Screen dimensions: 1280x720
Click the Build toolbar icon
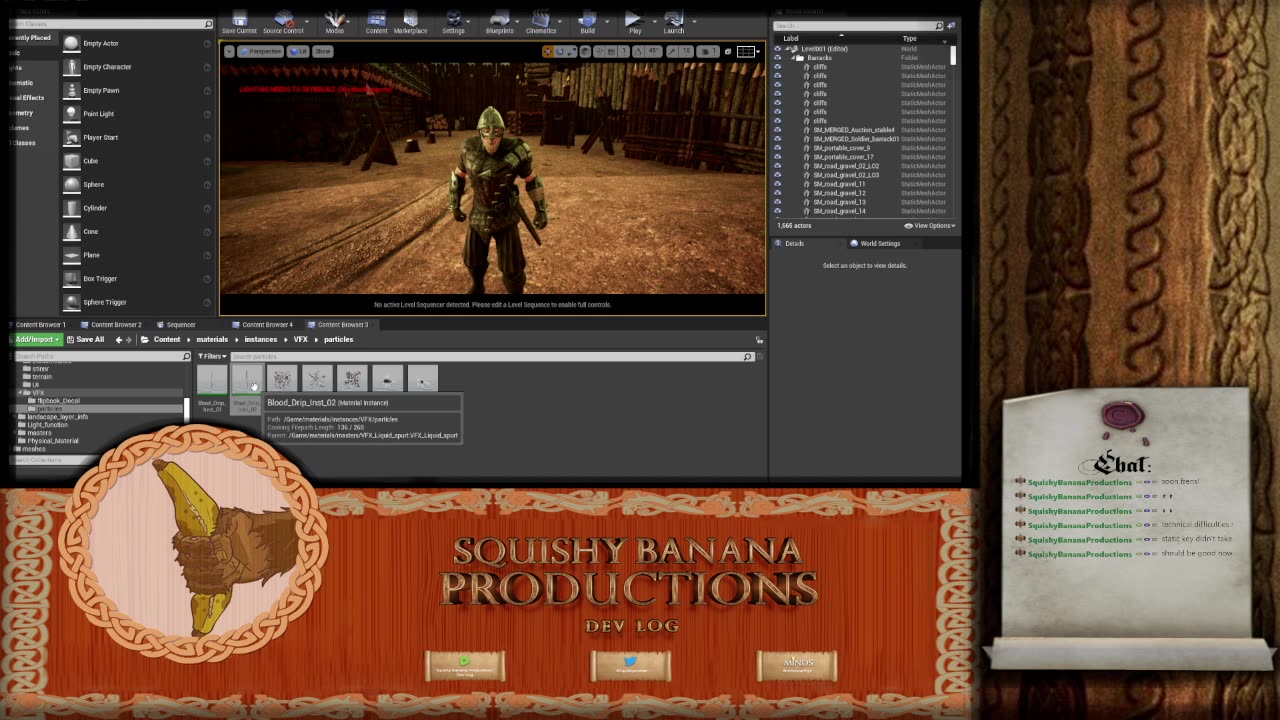pyautogui.click(x=587, y=23)
